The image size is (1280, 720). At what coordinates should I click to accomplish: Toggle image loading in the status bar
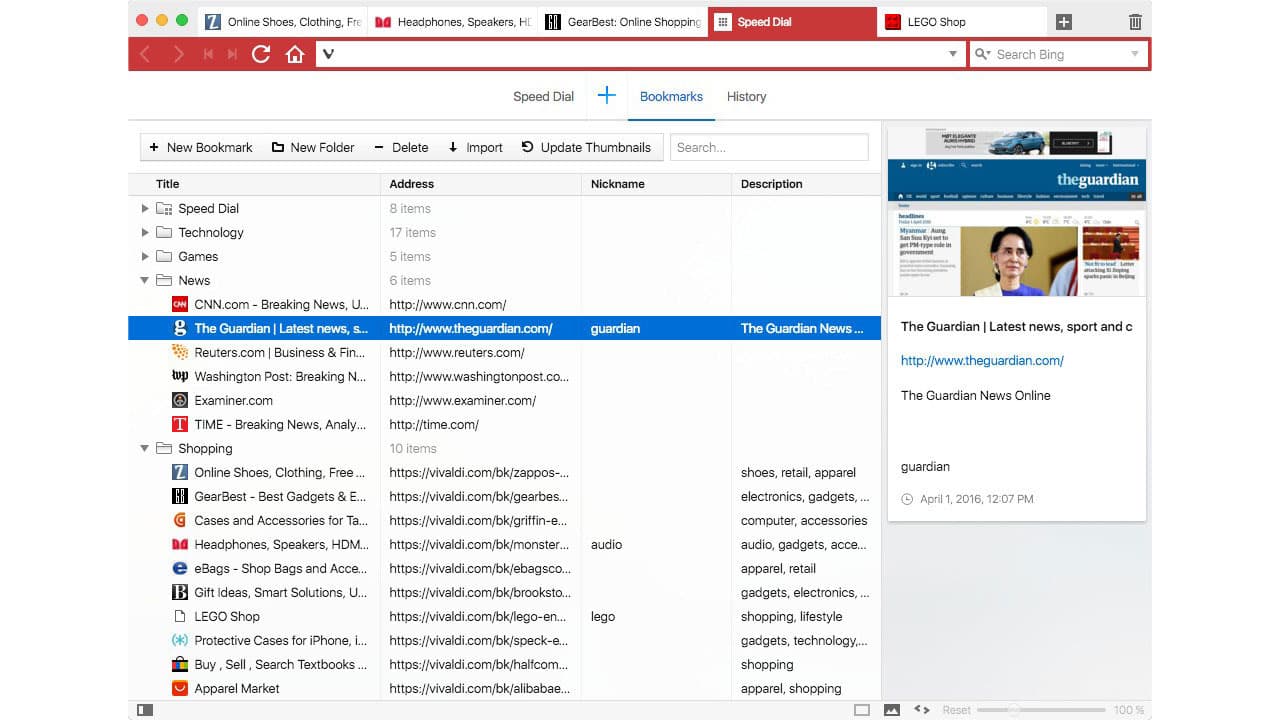coord(891,709)
